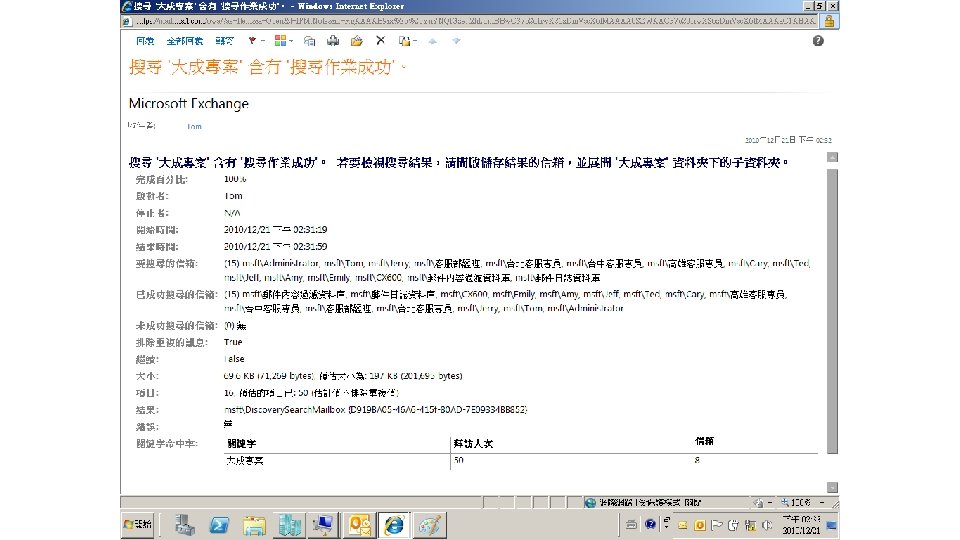Open help question mark icon
The width and height of the screenshot is (960, 540).
(x=818, y=41)
